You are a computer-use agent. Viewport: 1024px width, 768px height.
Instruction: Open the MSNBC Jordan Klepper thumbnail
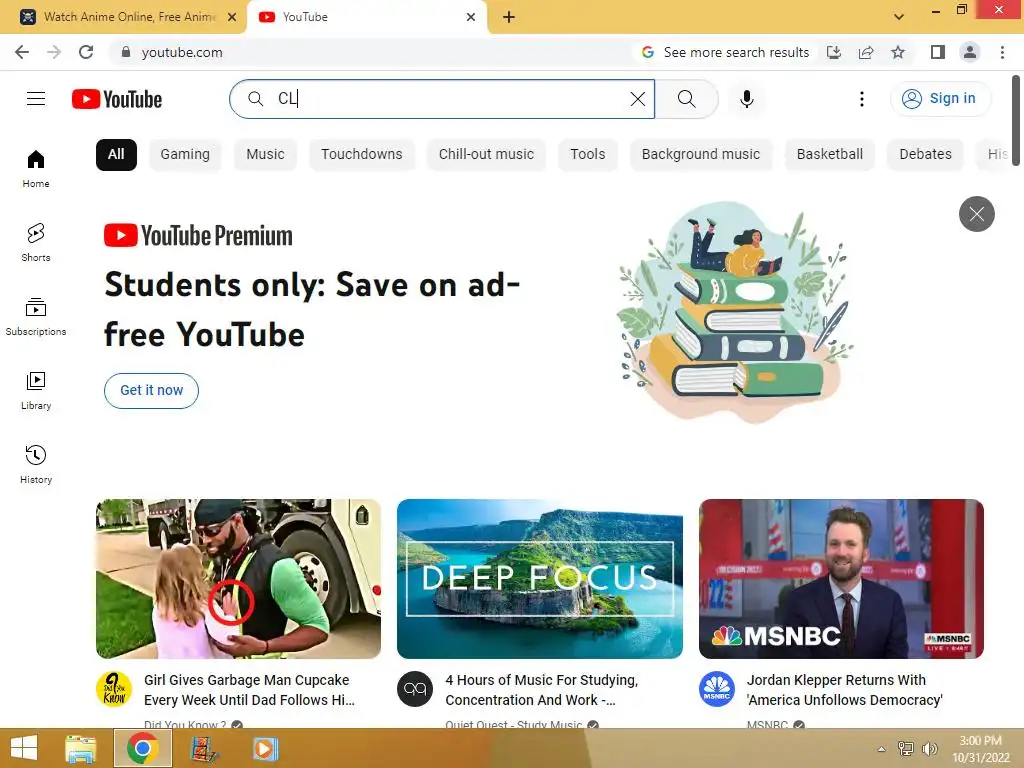click(841, 579)
